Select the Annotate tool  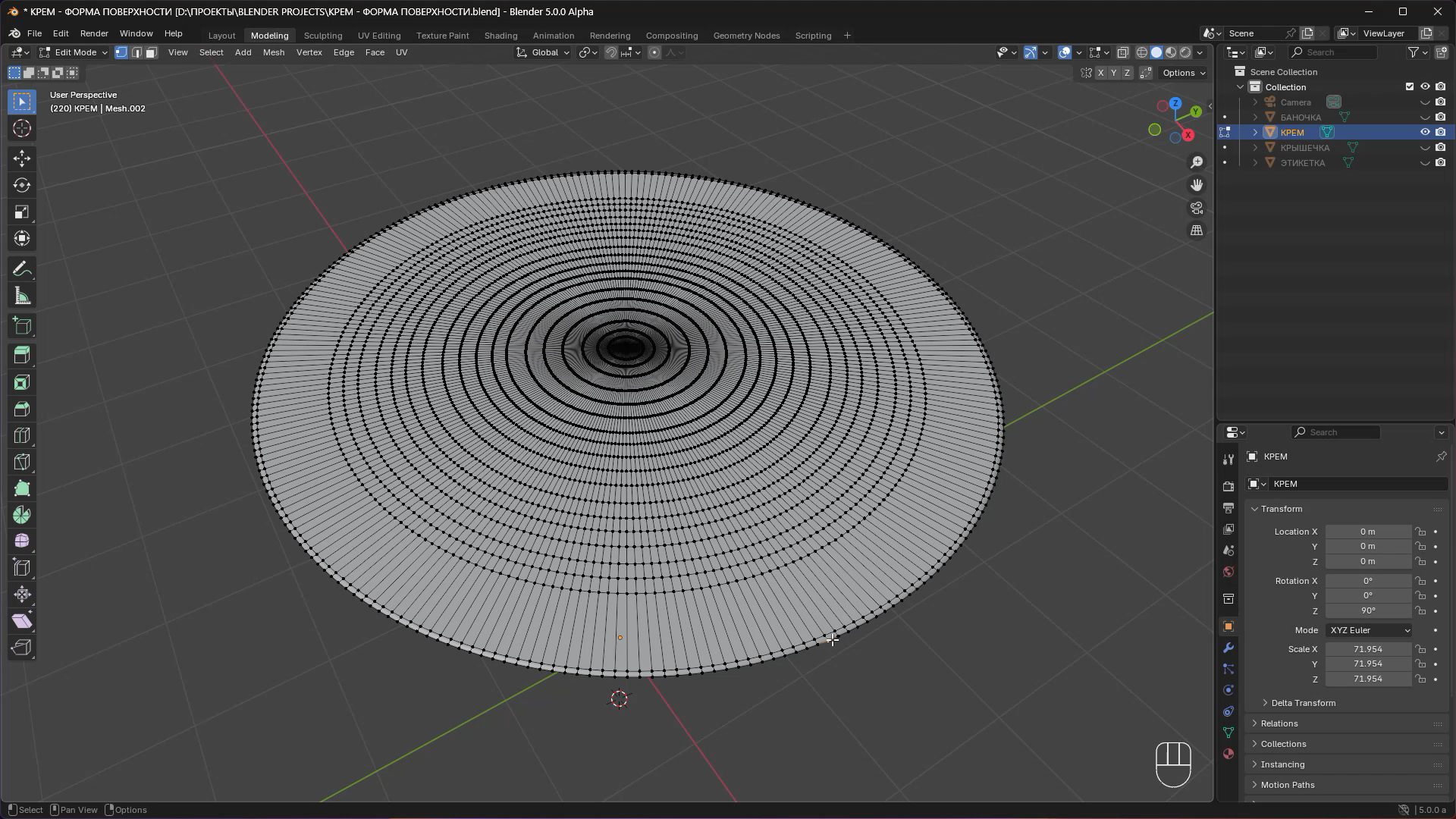click(22, 268)
